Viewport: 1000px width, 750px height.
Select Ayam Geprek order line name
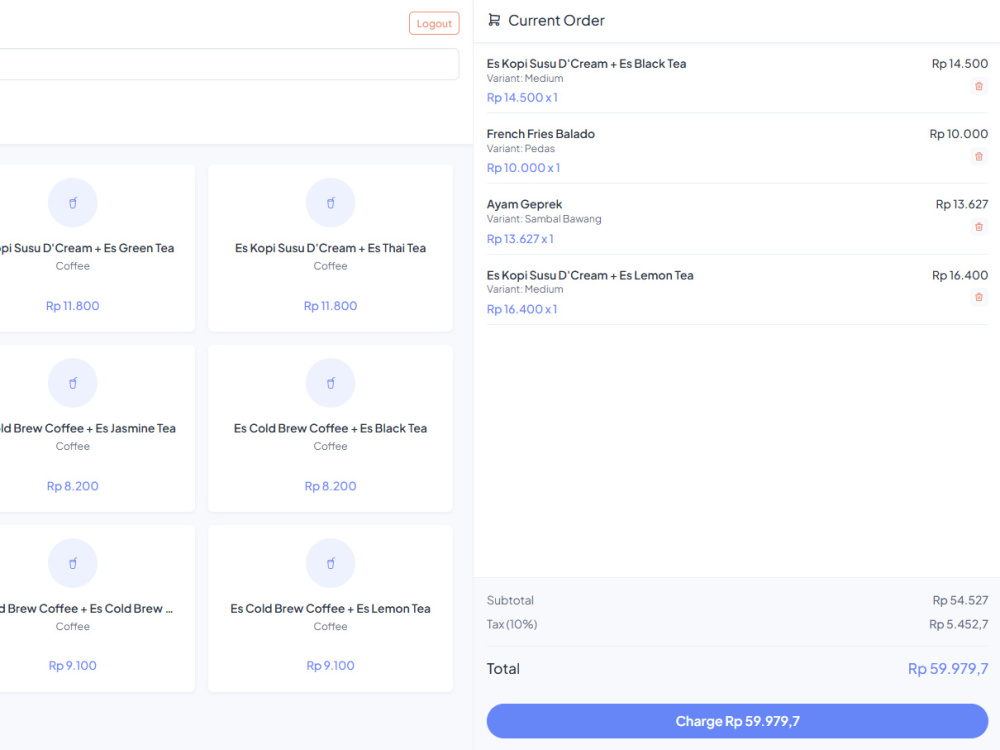(524, 205)
